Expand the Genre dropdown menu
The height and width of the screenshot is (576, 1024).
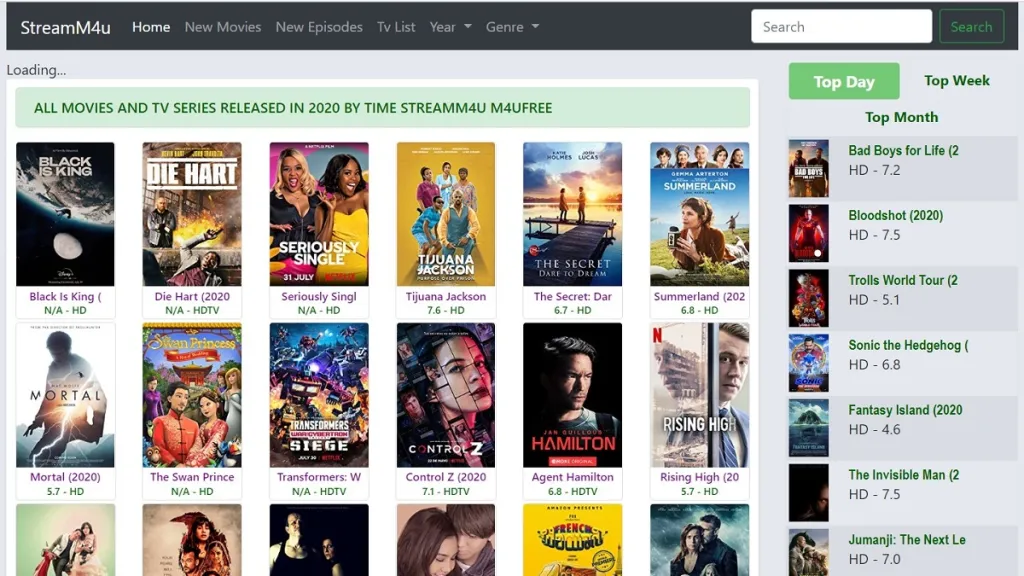[x=512, y=27]
